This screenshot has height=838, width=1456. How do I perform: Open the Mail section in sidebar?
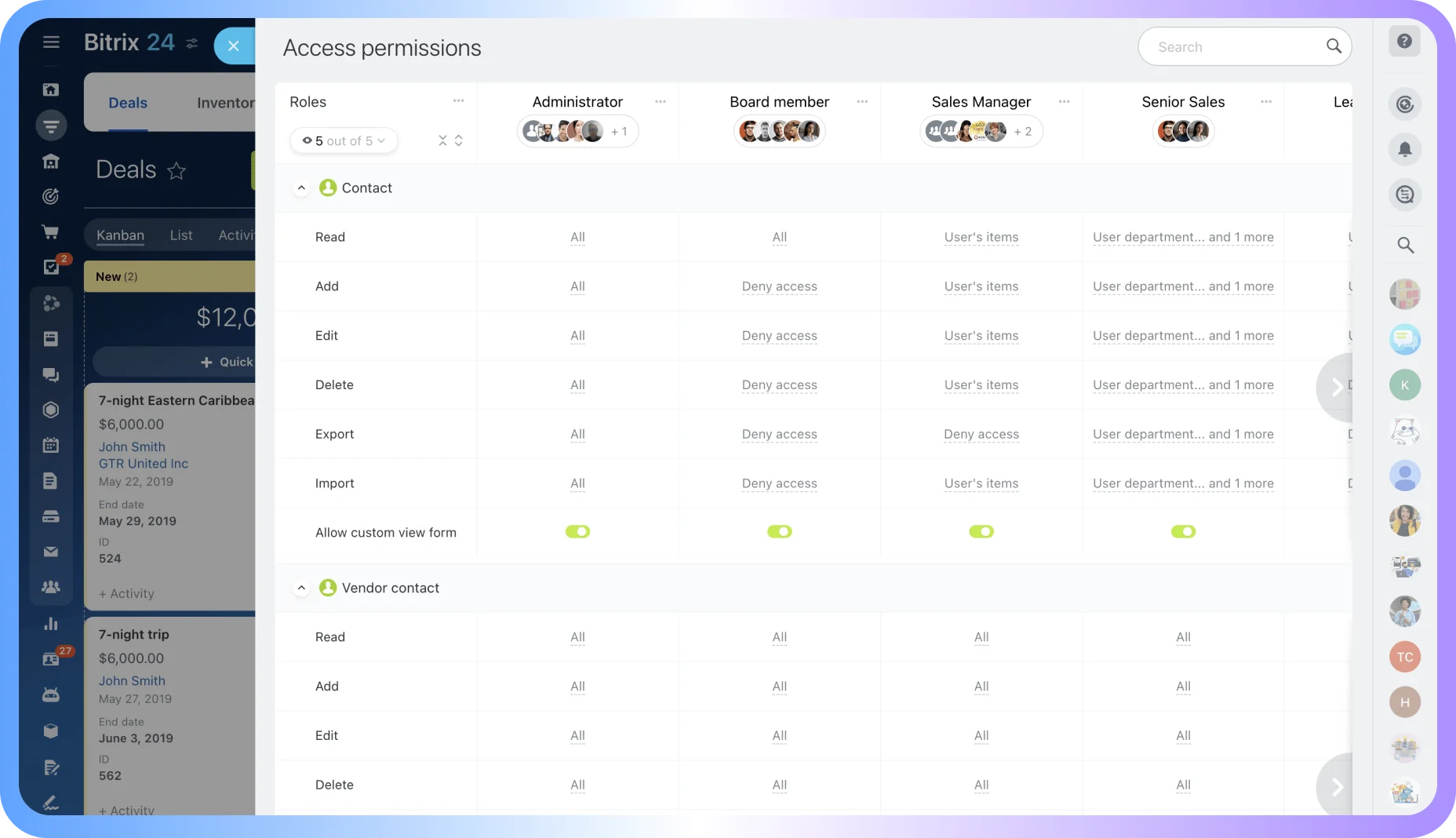tap(51, 551)
